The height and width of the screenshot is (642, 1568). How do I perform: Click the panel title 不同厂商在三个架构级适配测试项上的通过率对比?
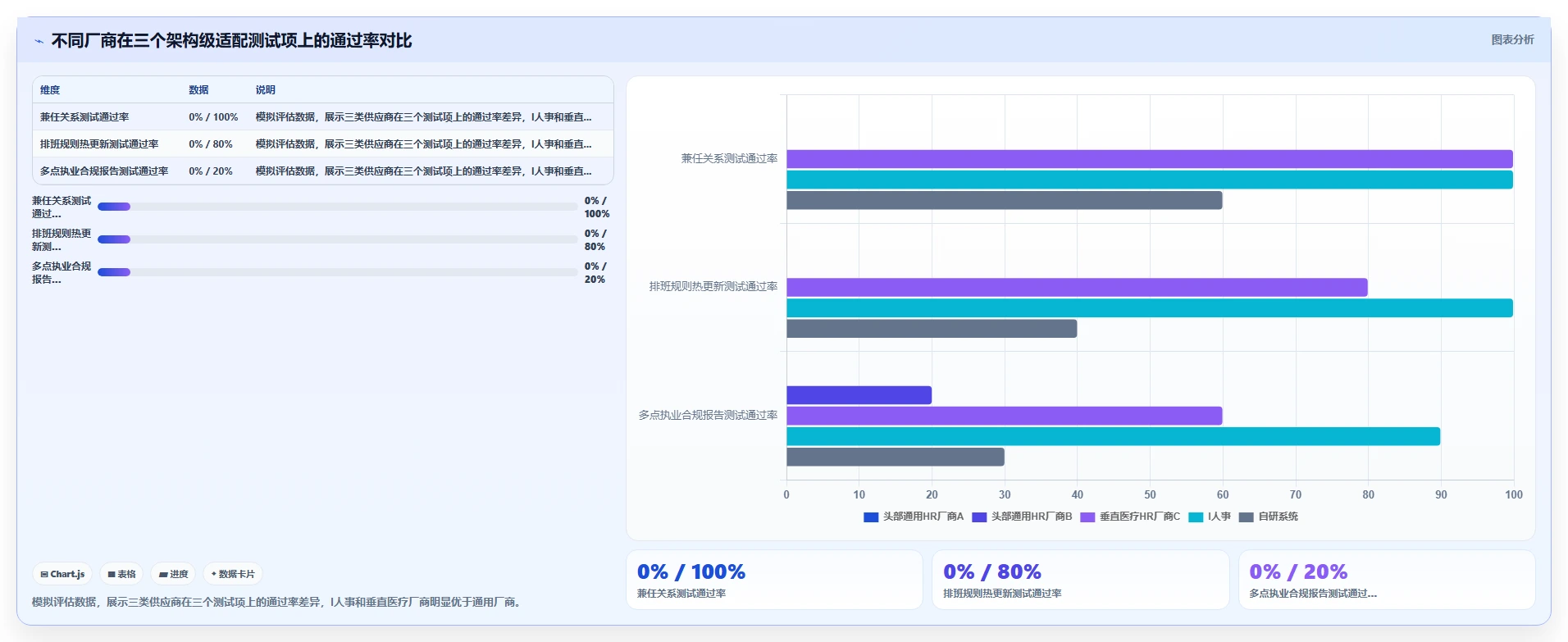coord(231,40)
